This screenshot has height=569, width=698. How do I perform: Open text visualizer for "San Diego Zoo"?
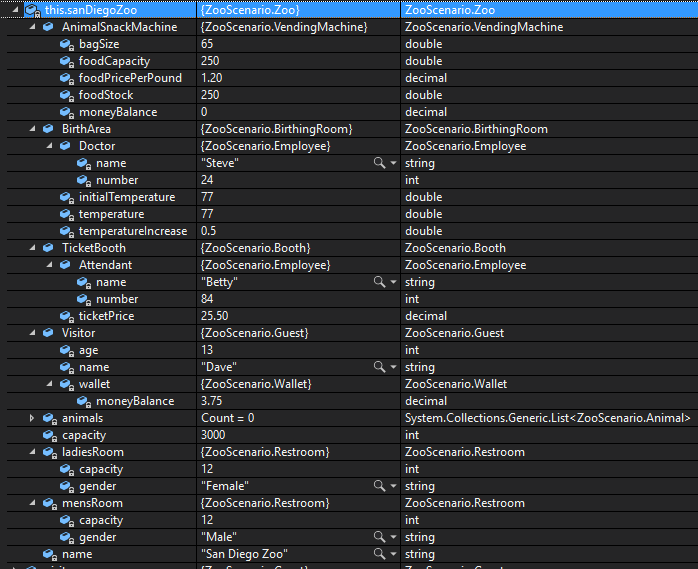click(379, 554)
